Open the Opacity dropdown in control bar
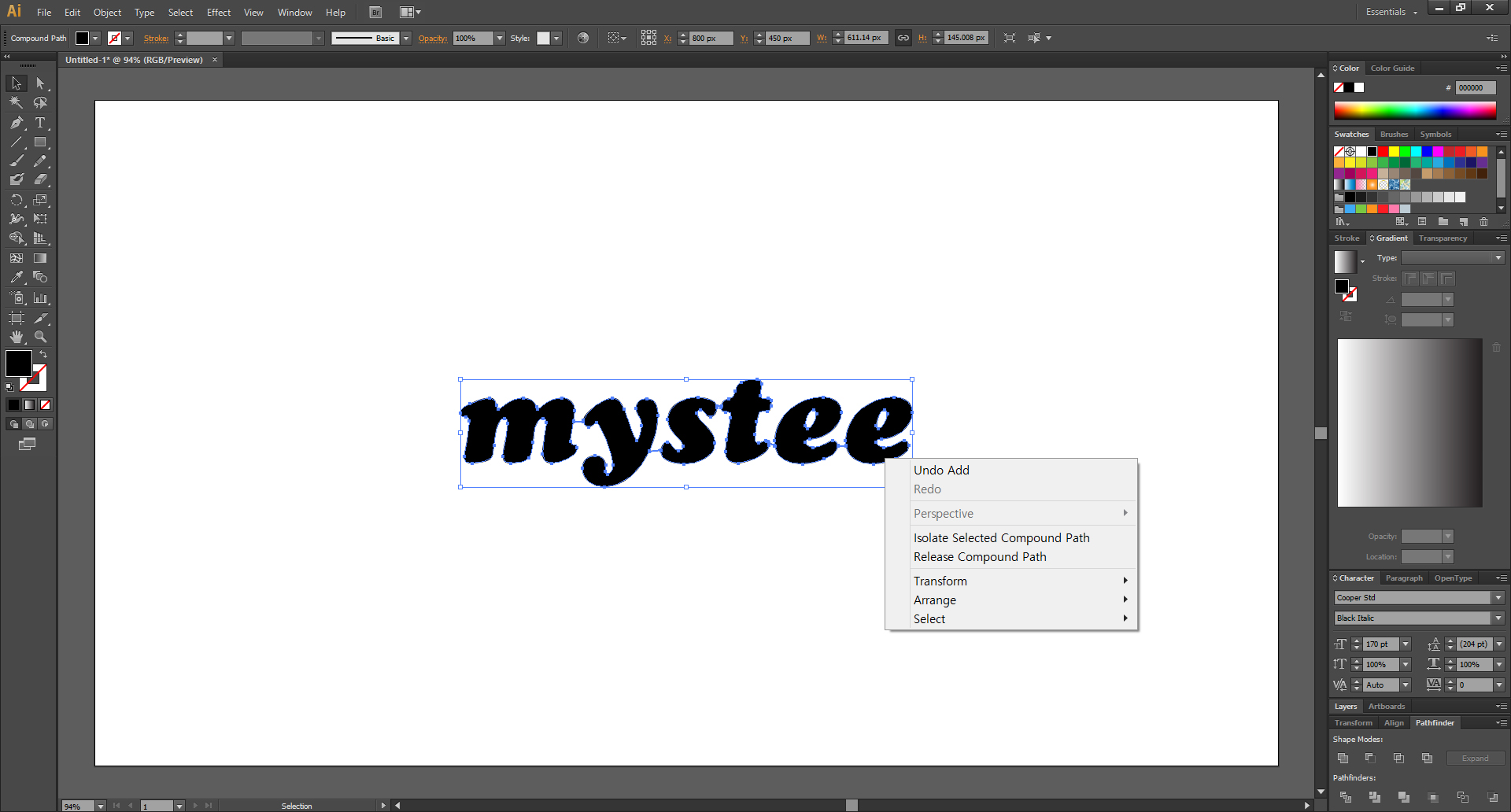The width and height of the screenshot is (1511, 812). [500, 38]
